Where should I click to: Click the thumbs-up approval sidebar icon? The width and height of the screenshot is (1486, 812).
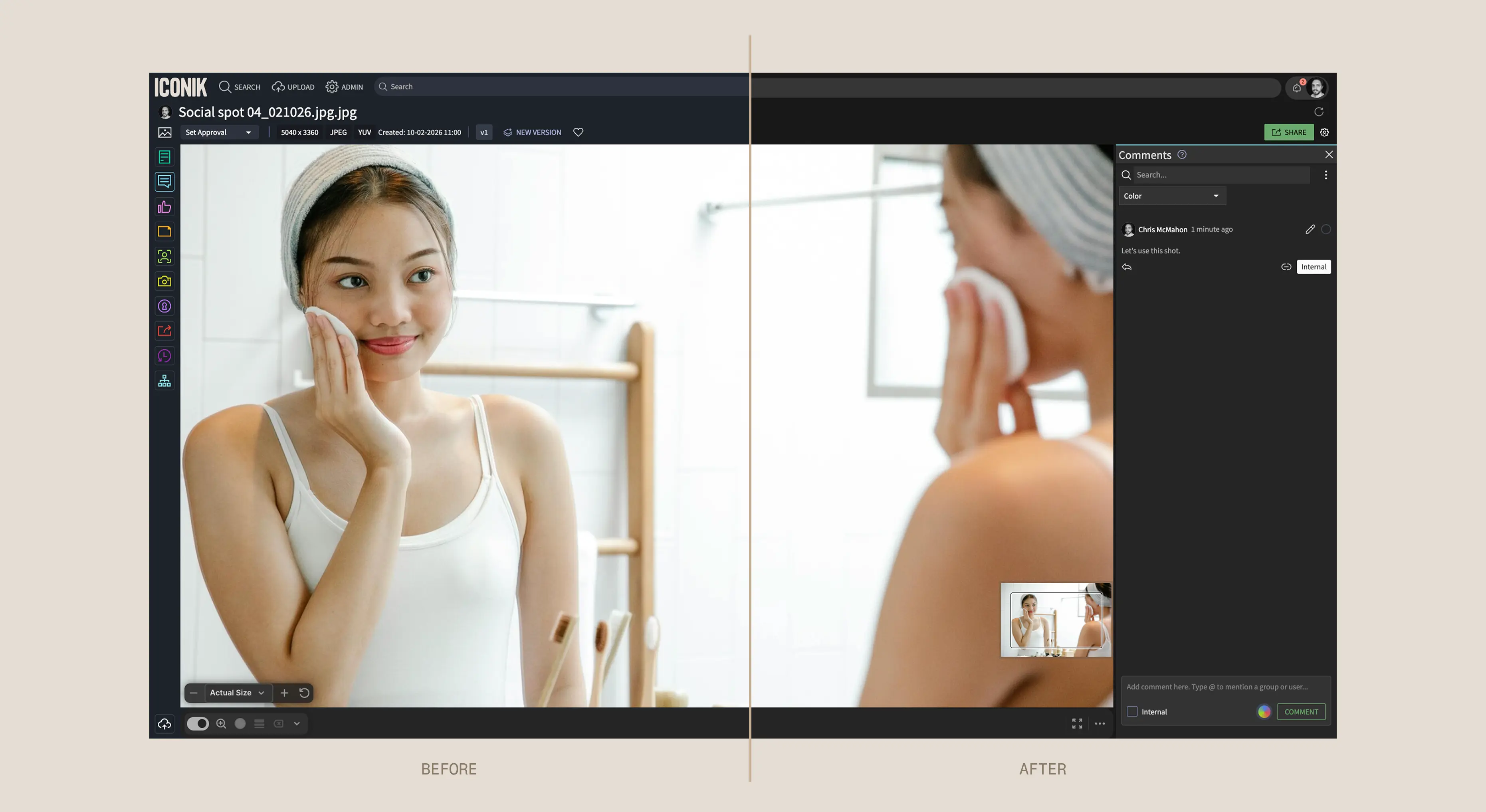tap(164, 207)
